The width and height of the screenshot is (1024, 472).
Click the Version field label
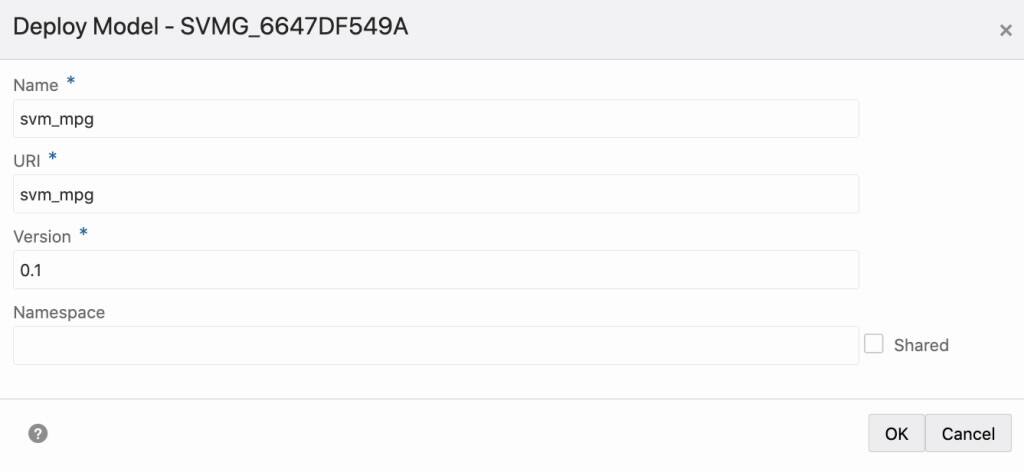point(42,236)
